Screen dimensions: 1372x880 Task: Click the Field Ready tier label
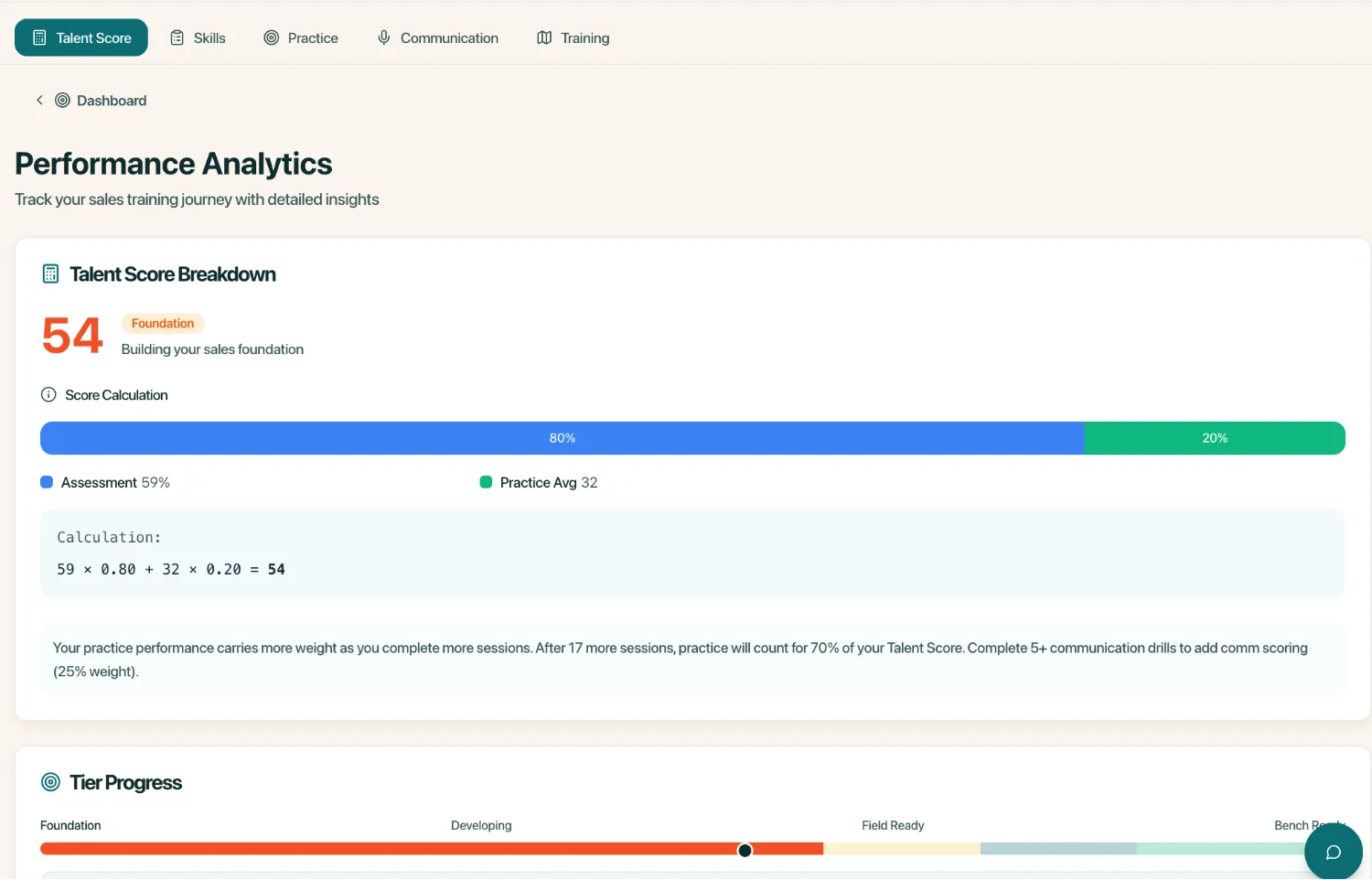[893, 825]
